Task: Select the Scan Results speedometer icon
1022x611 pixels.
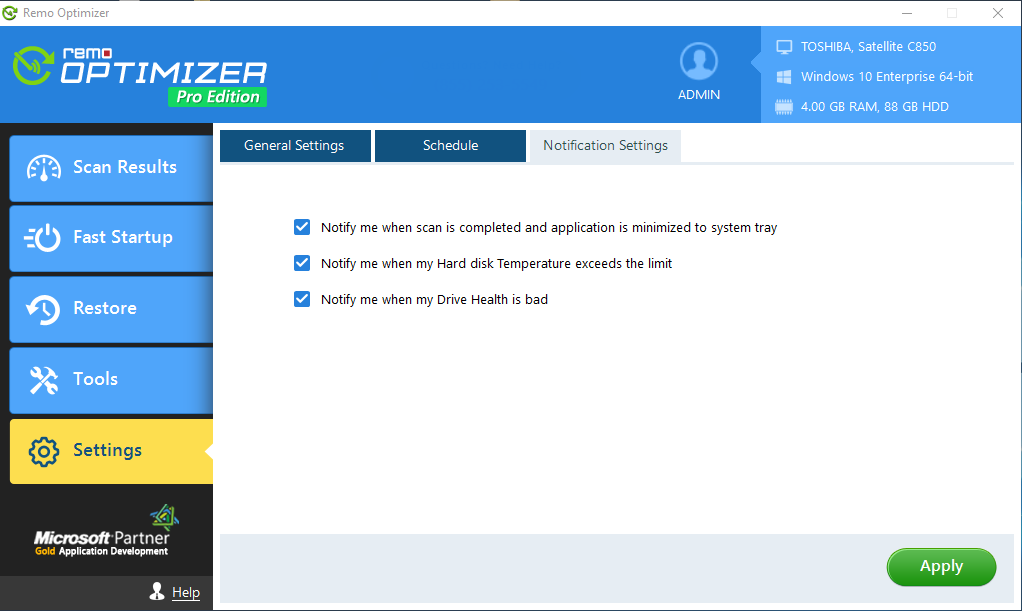Action: pyautogui.click(x=42, y=167)
